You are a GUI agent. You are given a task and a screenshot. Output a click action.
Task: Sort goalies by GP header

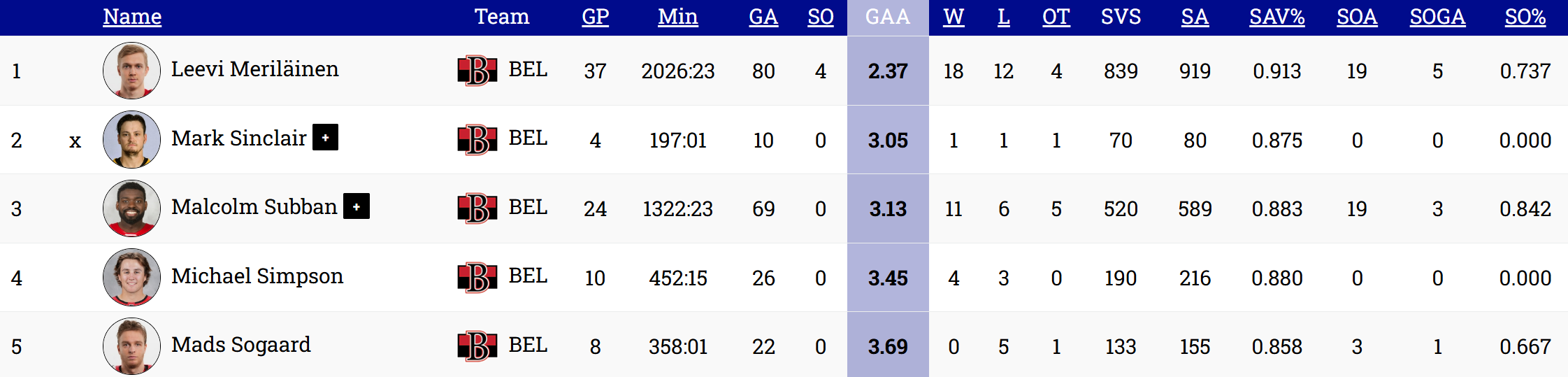(x=595, y=17)
